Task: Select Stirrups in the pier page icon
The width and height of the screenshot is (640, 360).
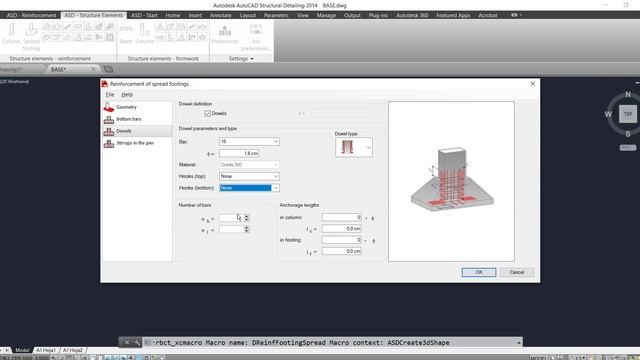Action: click(109, 143)
